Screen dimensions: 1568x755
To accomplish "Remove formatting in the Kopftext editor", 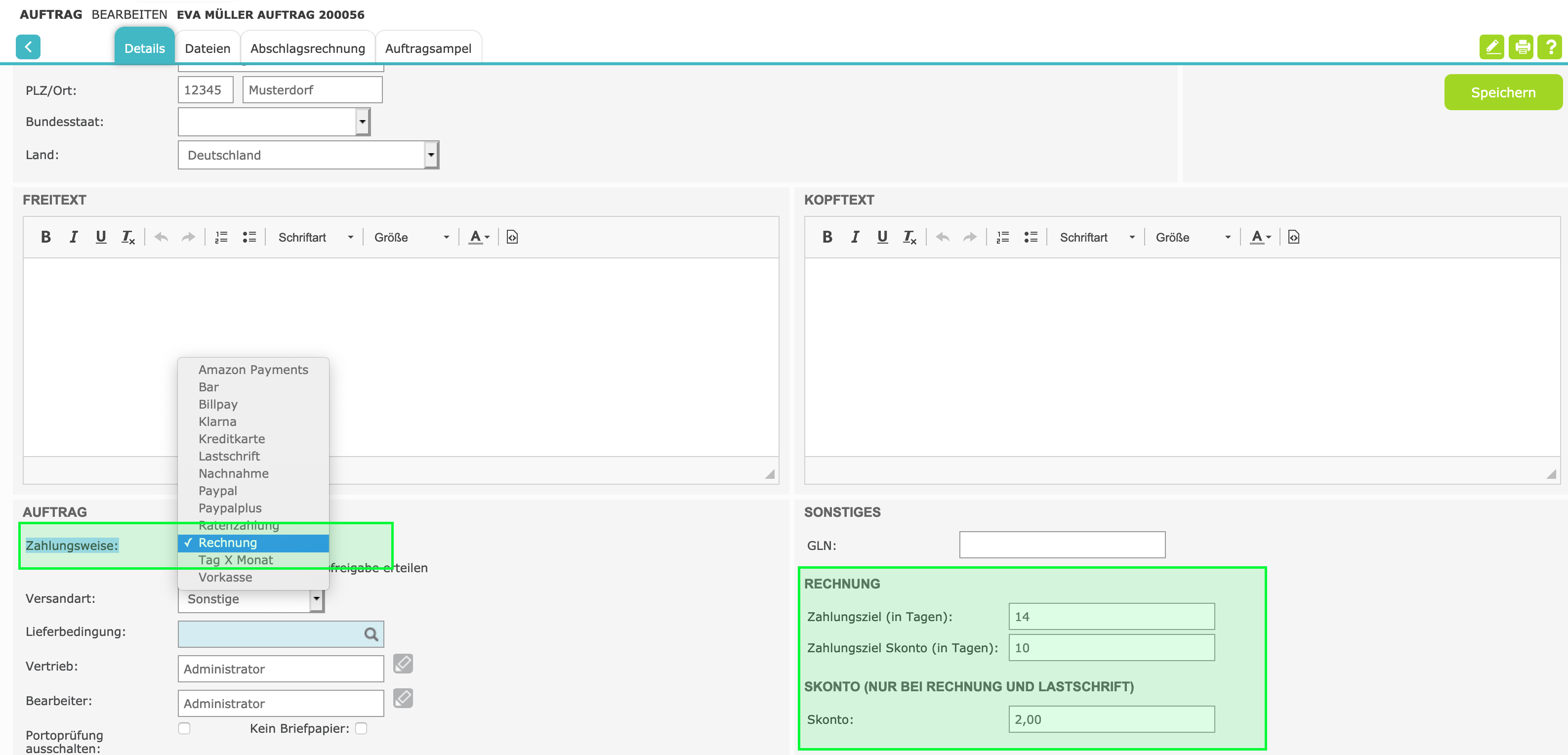I will (x=909, y=237).
